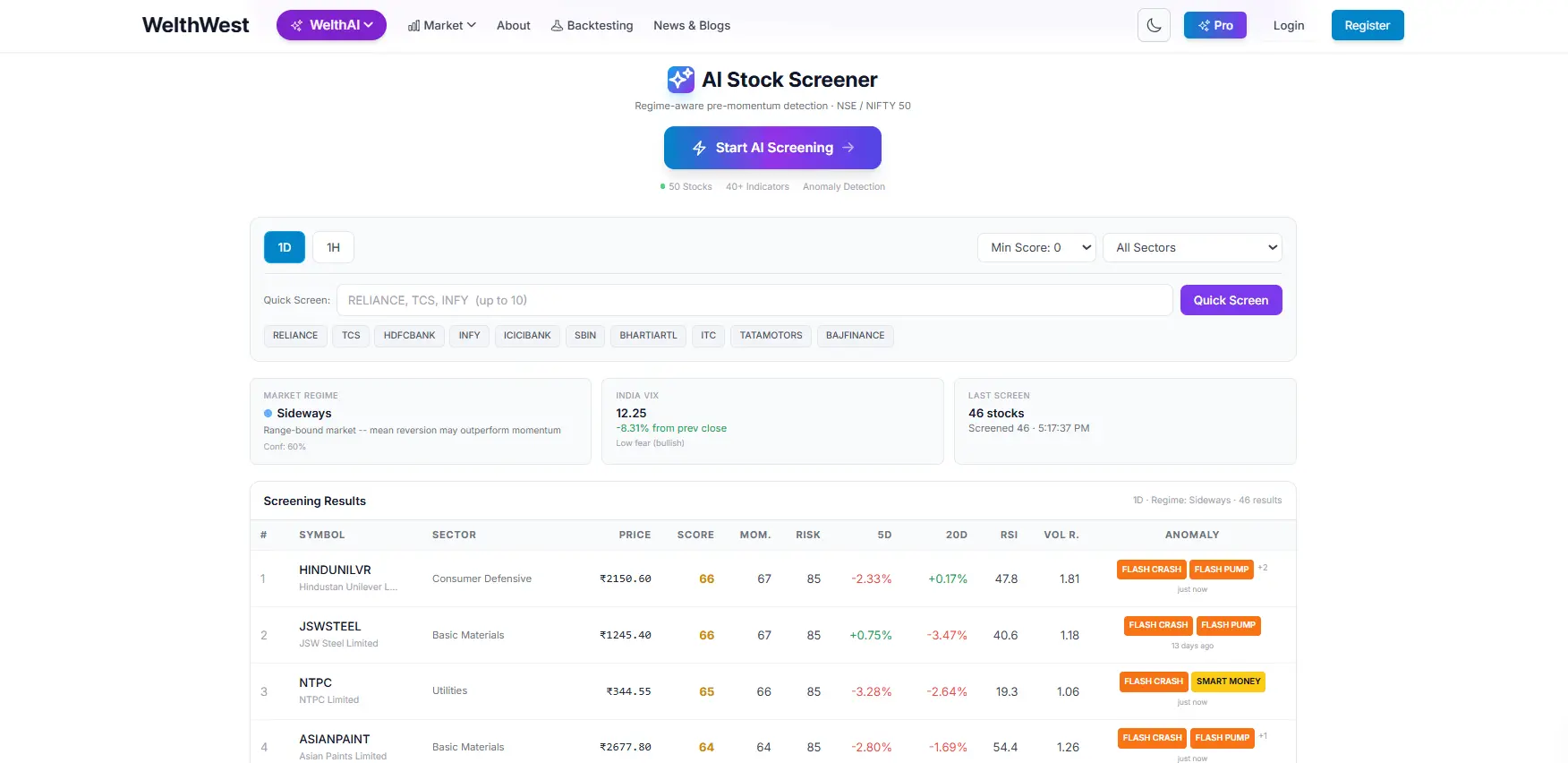1568x763 pixels.
Task: Focus the Quick Screen symbols input
Action: pos(754,300)
